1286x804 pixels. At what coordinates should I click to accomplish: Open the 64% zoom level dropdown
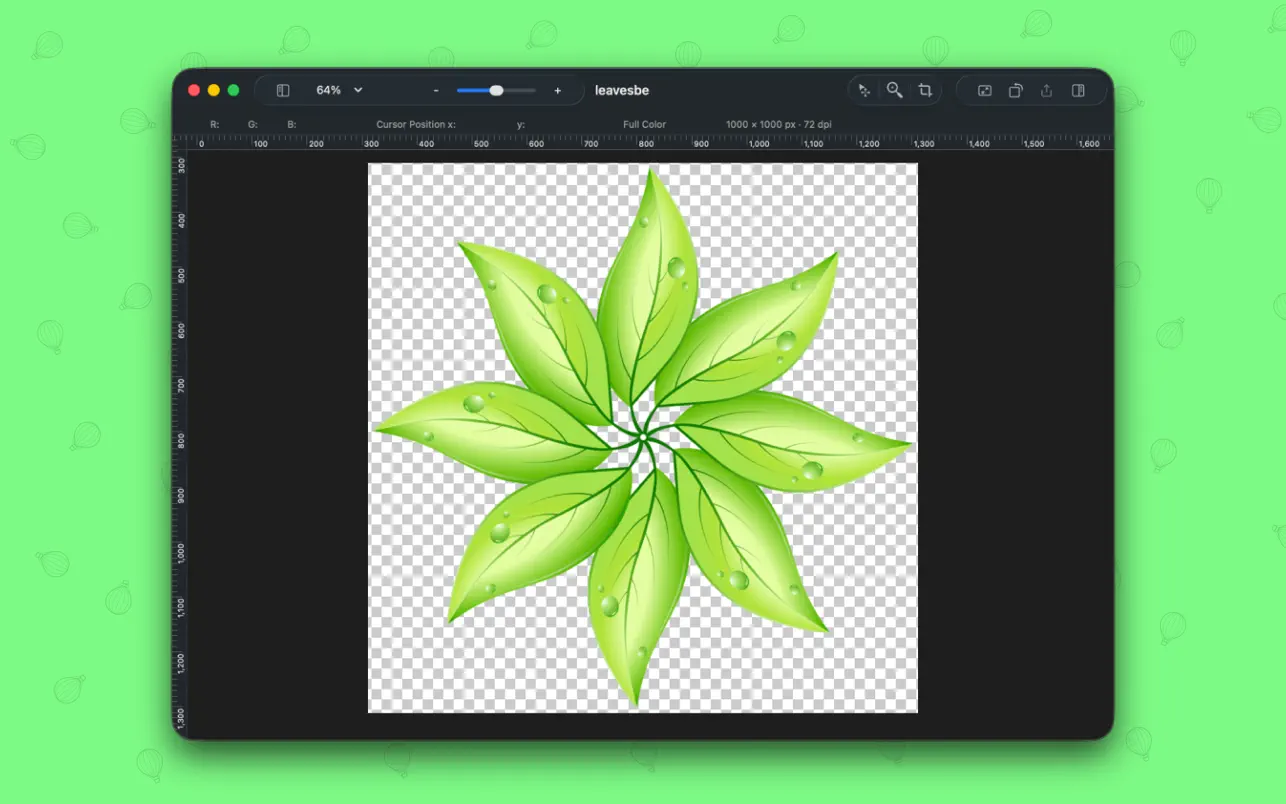(x=337, y=90)
